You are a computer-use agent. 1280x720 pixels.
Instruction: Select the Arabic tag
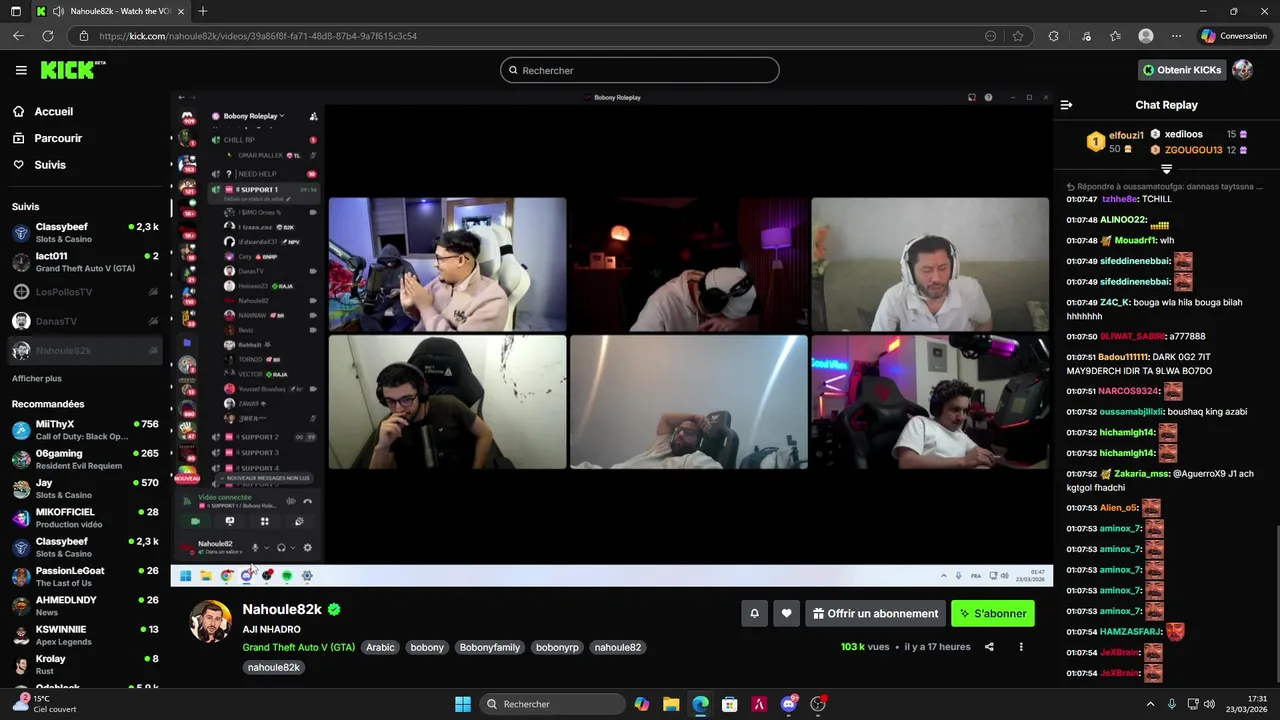[380, 647]
